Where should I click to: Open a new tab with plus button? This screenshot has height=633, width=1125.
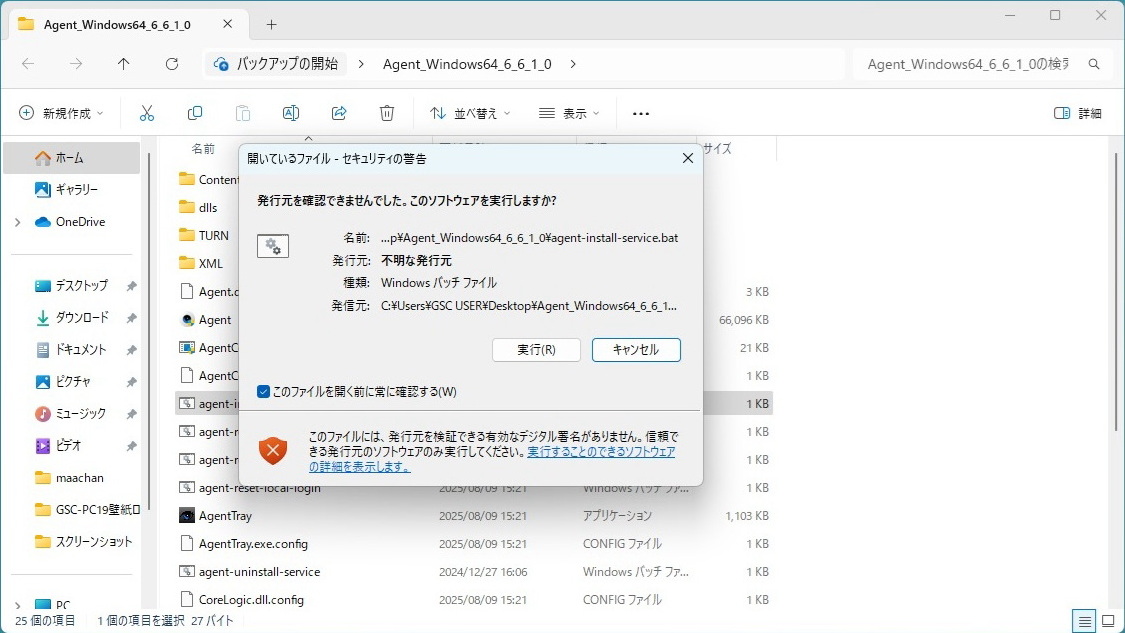click(x=271, y=24)
